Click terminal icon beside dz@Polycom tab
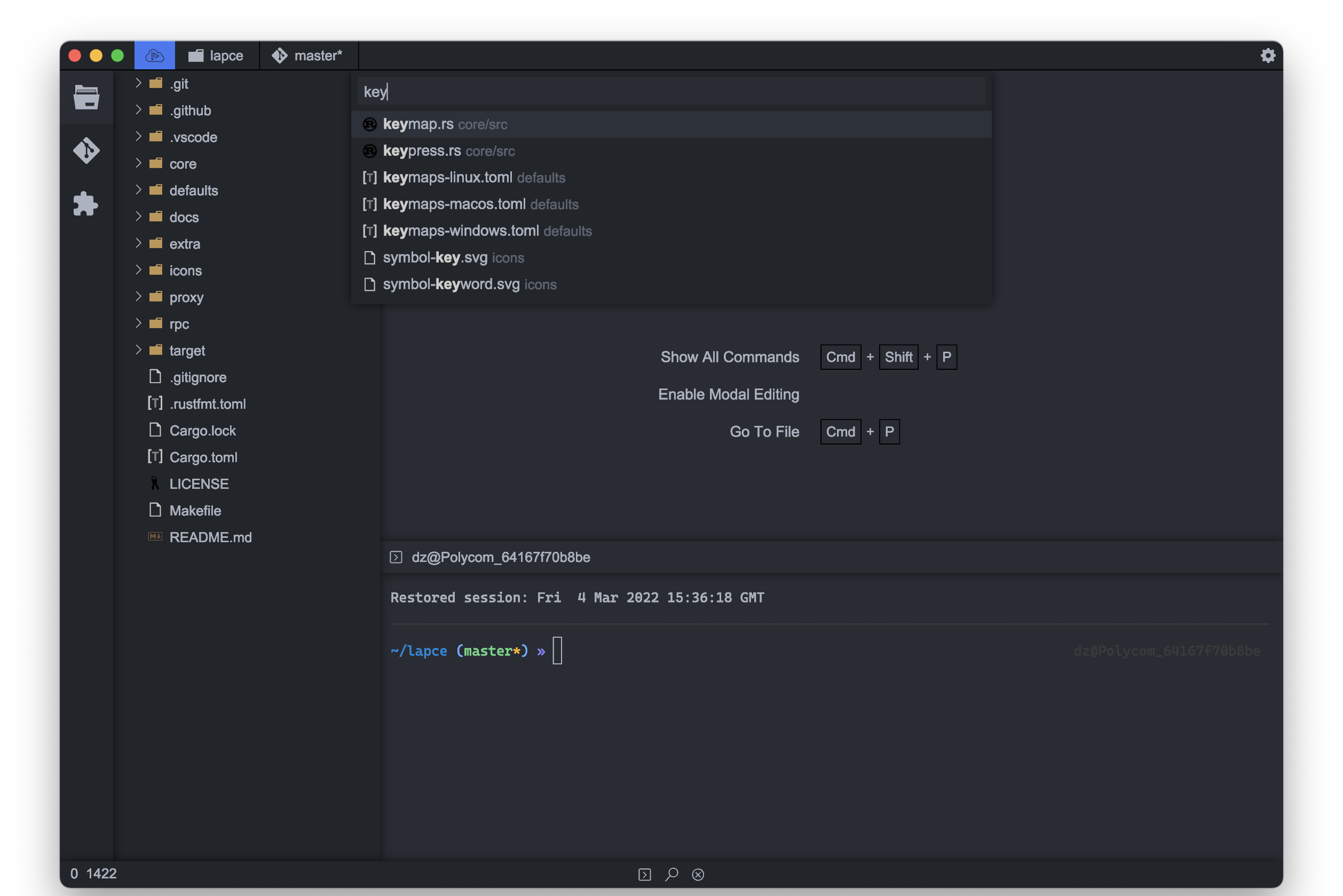 pyautogui.click(x=396, y=557)
